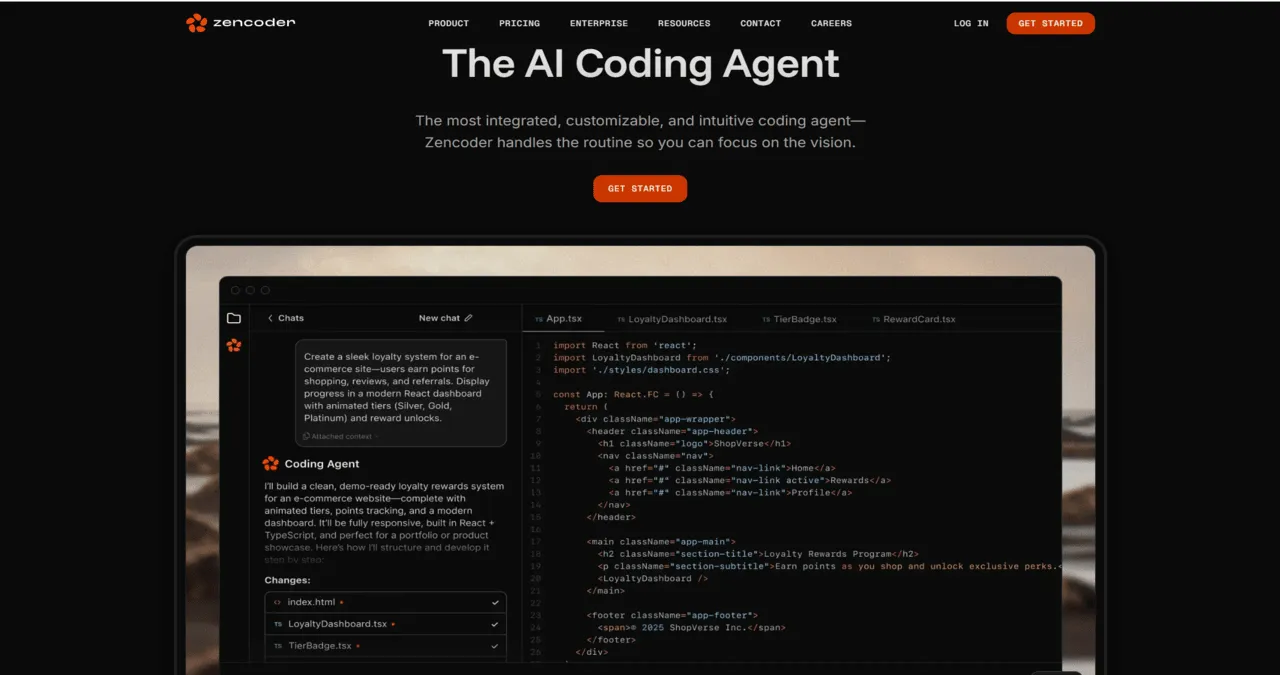Click the Zencoder logo in the navbar
This screenshot has width=1280, height=675.
[x=240, y=22]
